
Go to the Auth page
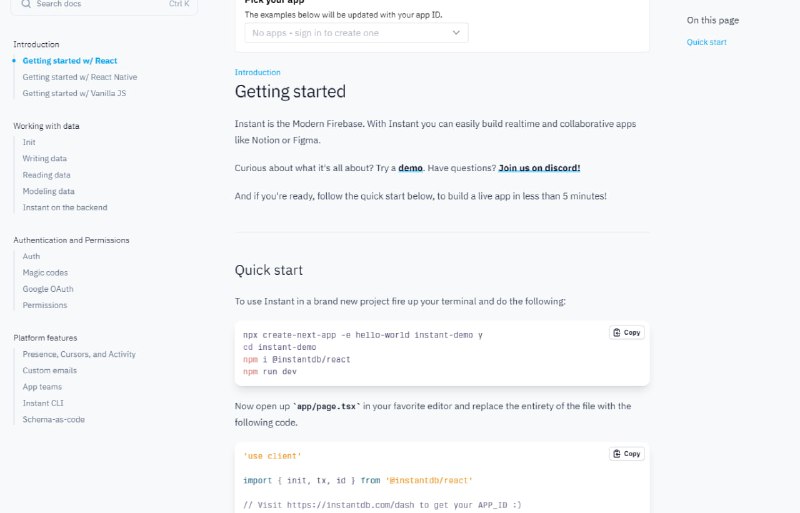pos(31,256)
